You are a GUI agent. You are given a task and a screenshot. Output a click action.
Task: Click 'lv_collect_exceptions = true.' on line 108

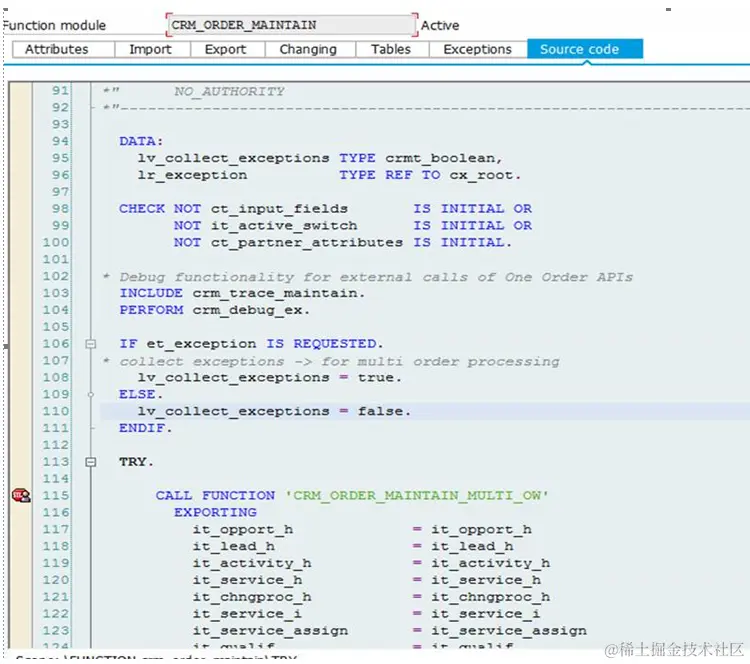[270, 378]
